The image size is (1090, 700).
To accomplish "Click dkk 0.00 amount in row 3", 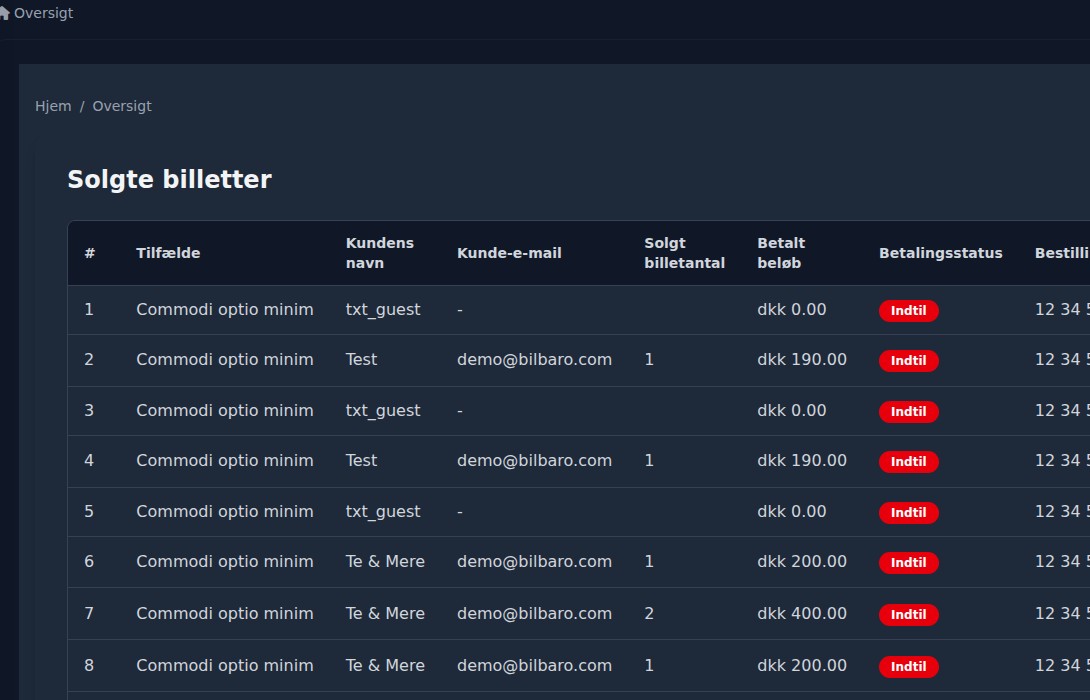I will [792, 410].
